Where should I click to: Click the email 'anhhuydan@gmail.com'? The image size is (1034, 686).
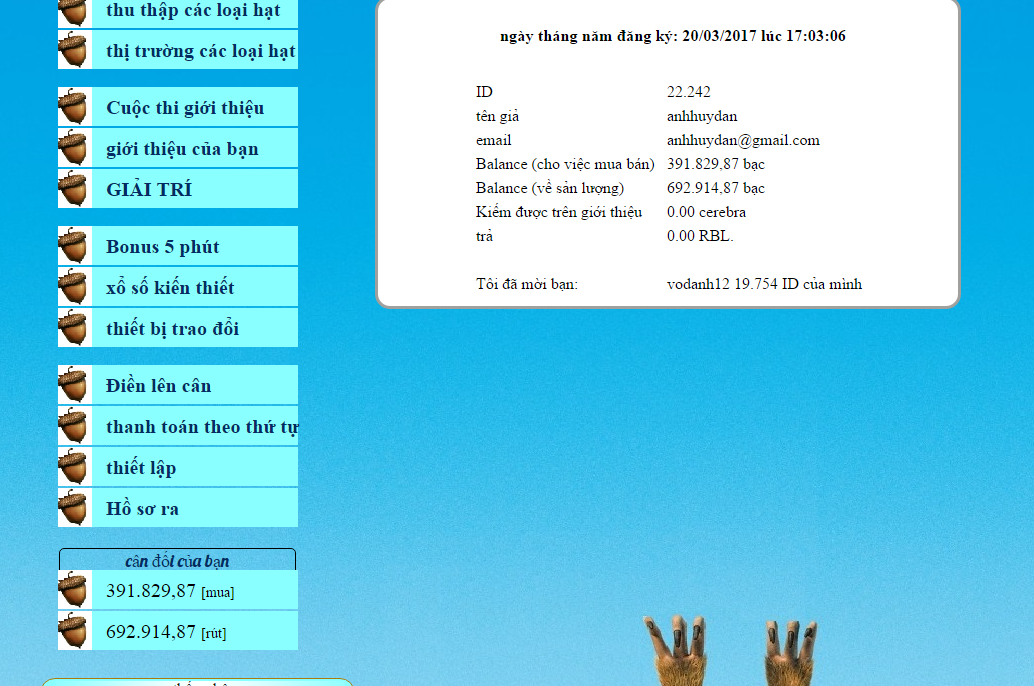coord(743,140)
